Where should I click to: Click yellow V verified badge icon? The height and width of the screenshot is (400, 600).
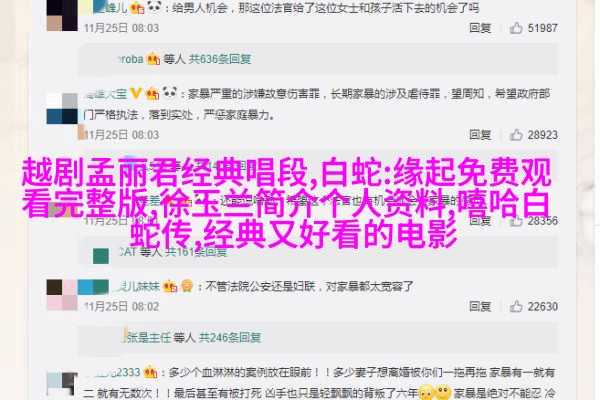click(x=135, y=93)
